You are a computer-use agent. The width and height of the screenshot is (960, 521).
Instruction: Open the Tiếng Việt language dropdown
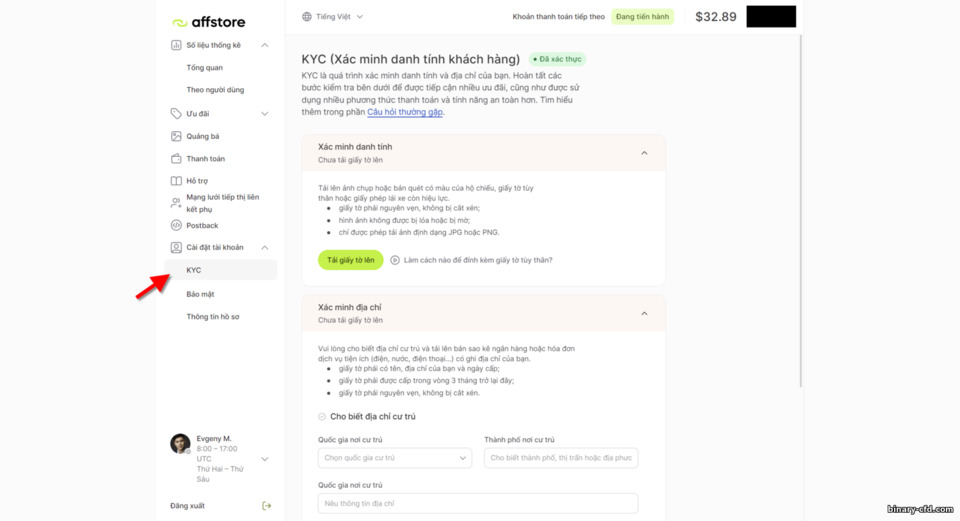333,17
